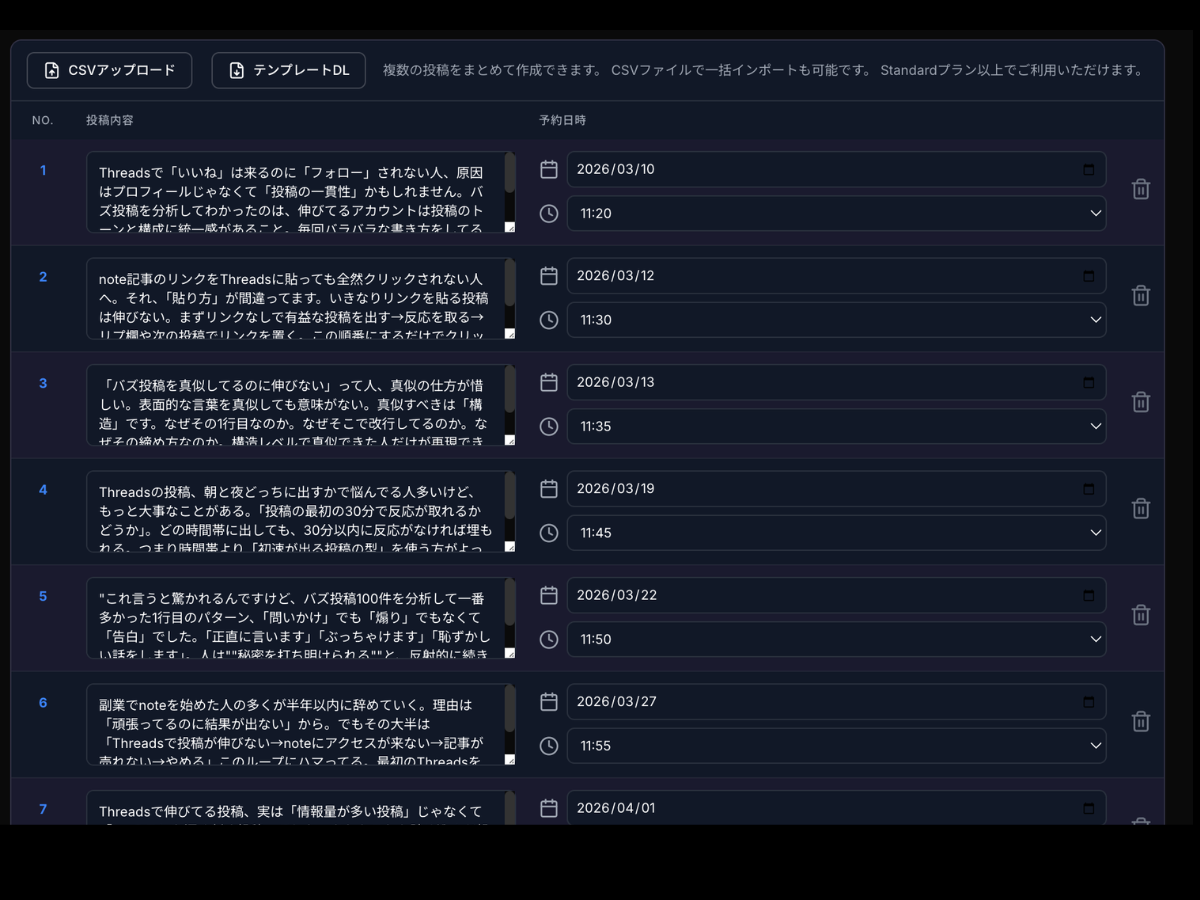
Task: Delete the 2026/03/27 entry with trash icon
Action: tap(1140, 721)
